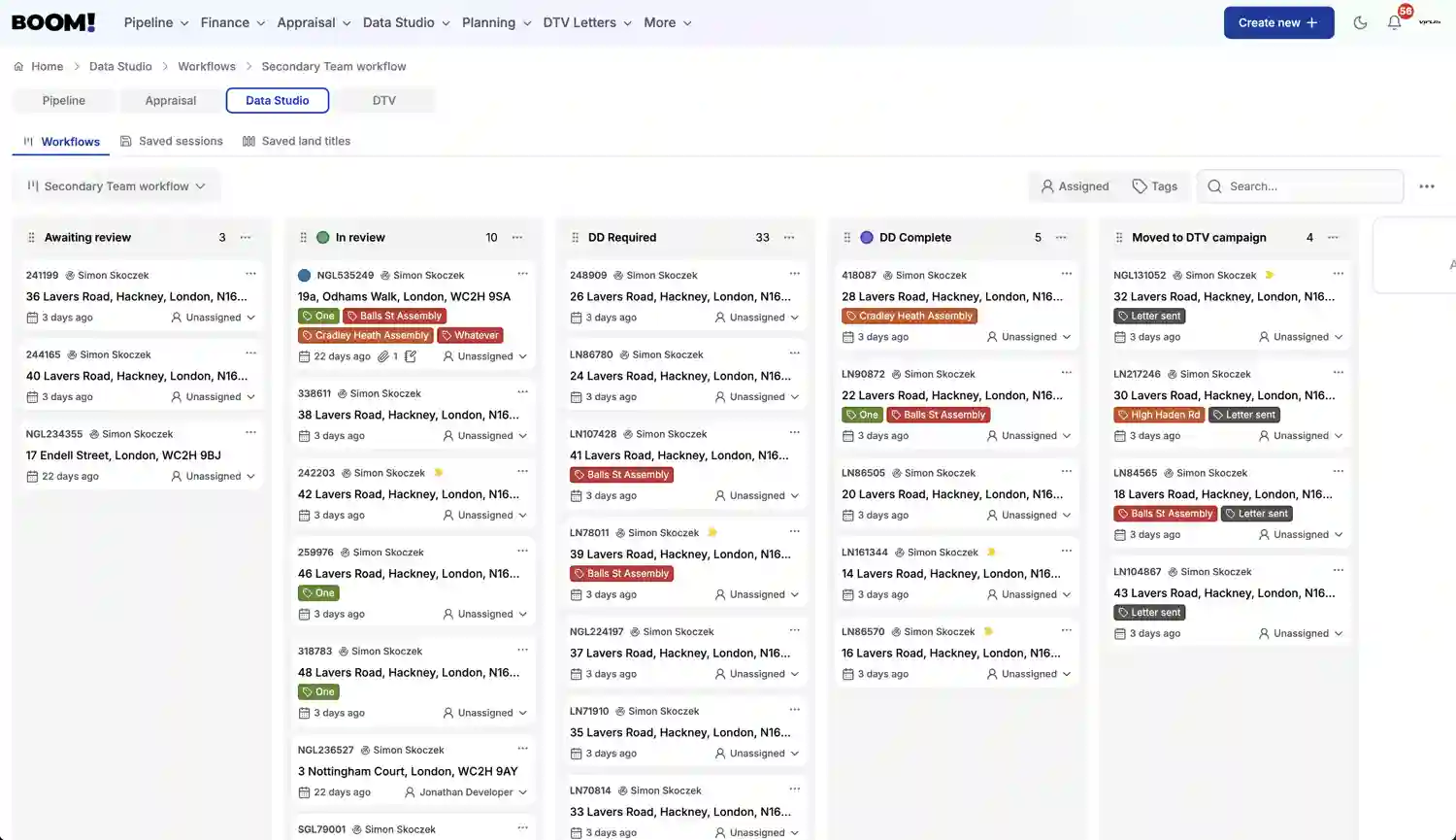The width and height of the screenshot is (1456, 840).
Task: Open the workflow overflow menu beside Search
Action: (1427, 186)
